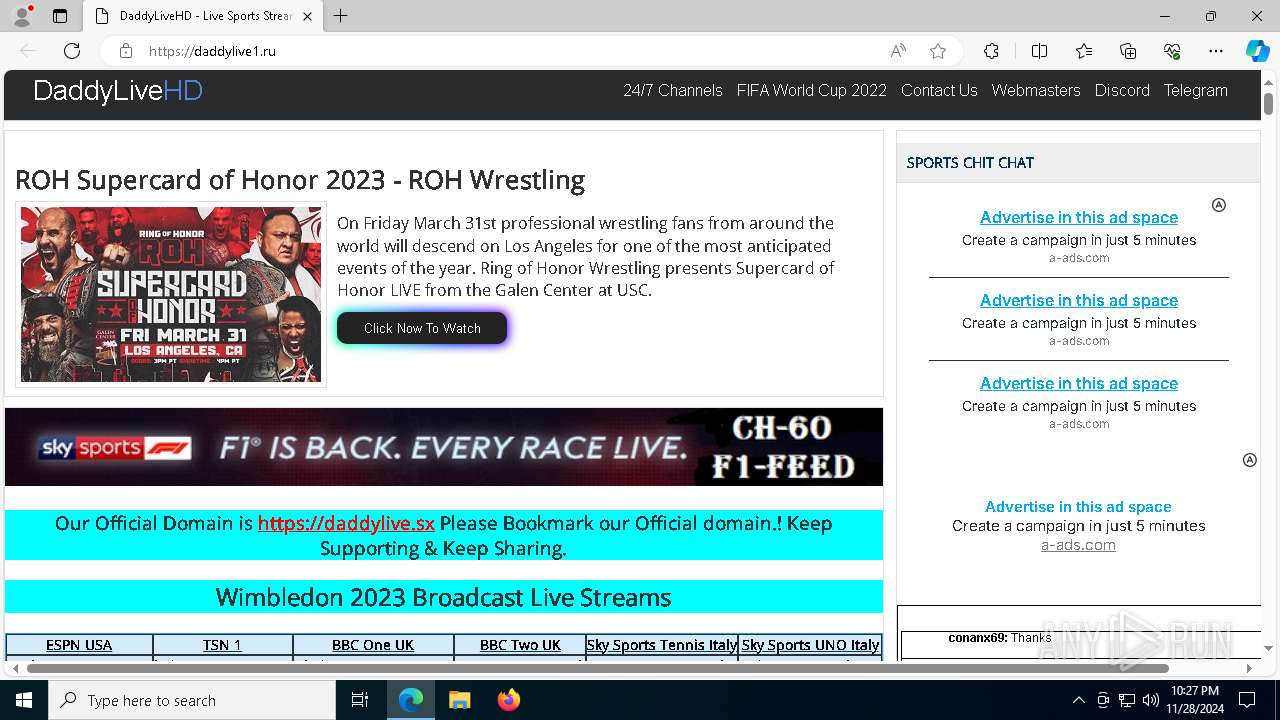Go back to previous page
Viewport: 1280px width, 720px height.
(28, 51)
